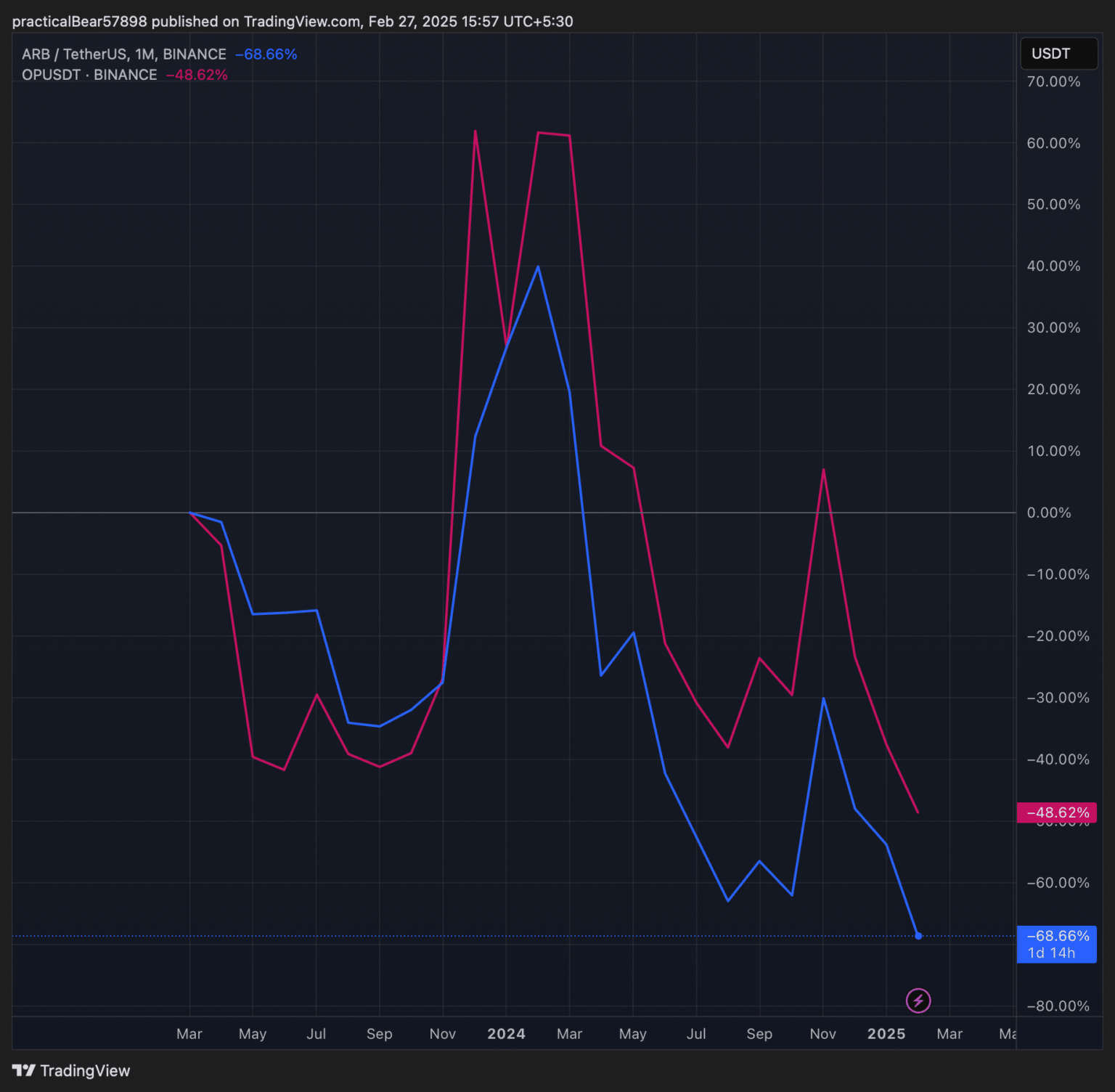Screen dimensions: 1115x1092
Task: Click practicalBear57898 username in the header
Action: pos(80,21)
